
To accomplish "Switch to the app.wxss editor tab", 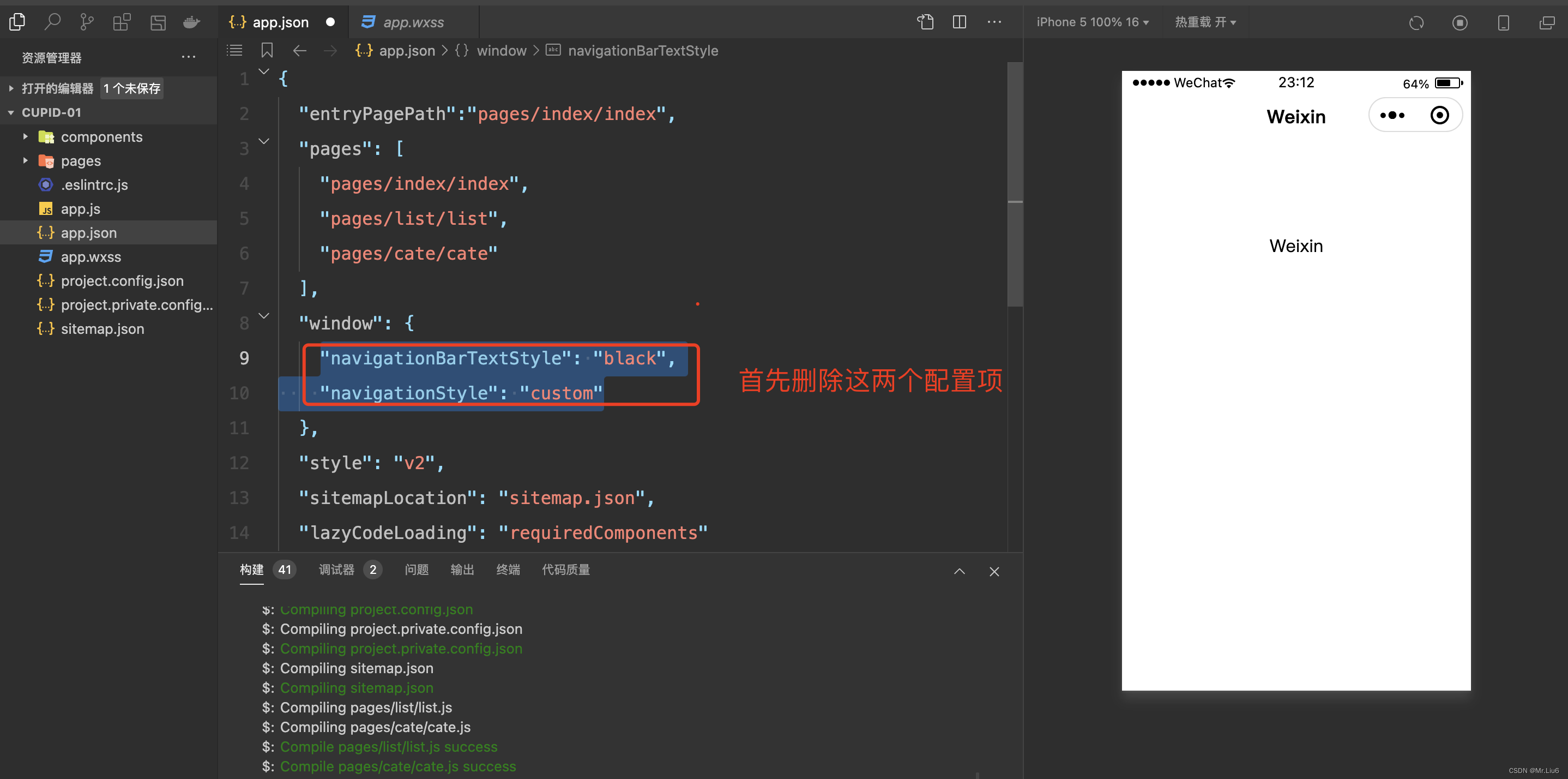I will 413,22.
